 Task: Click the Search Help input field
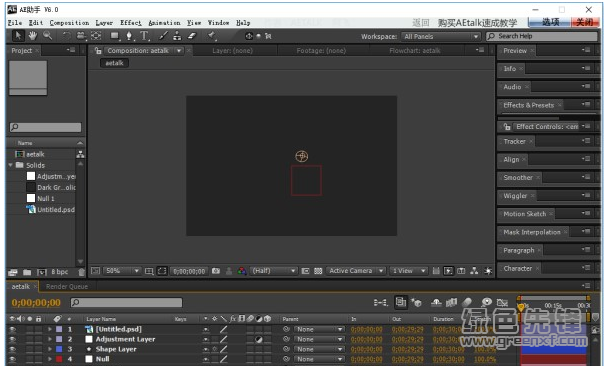(x=541, y=37)
